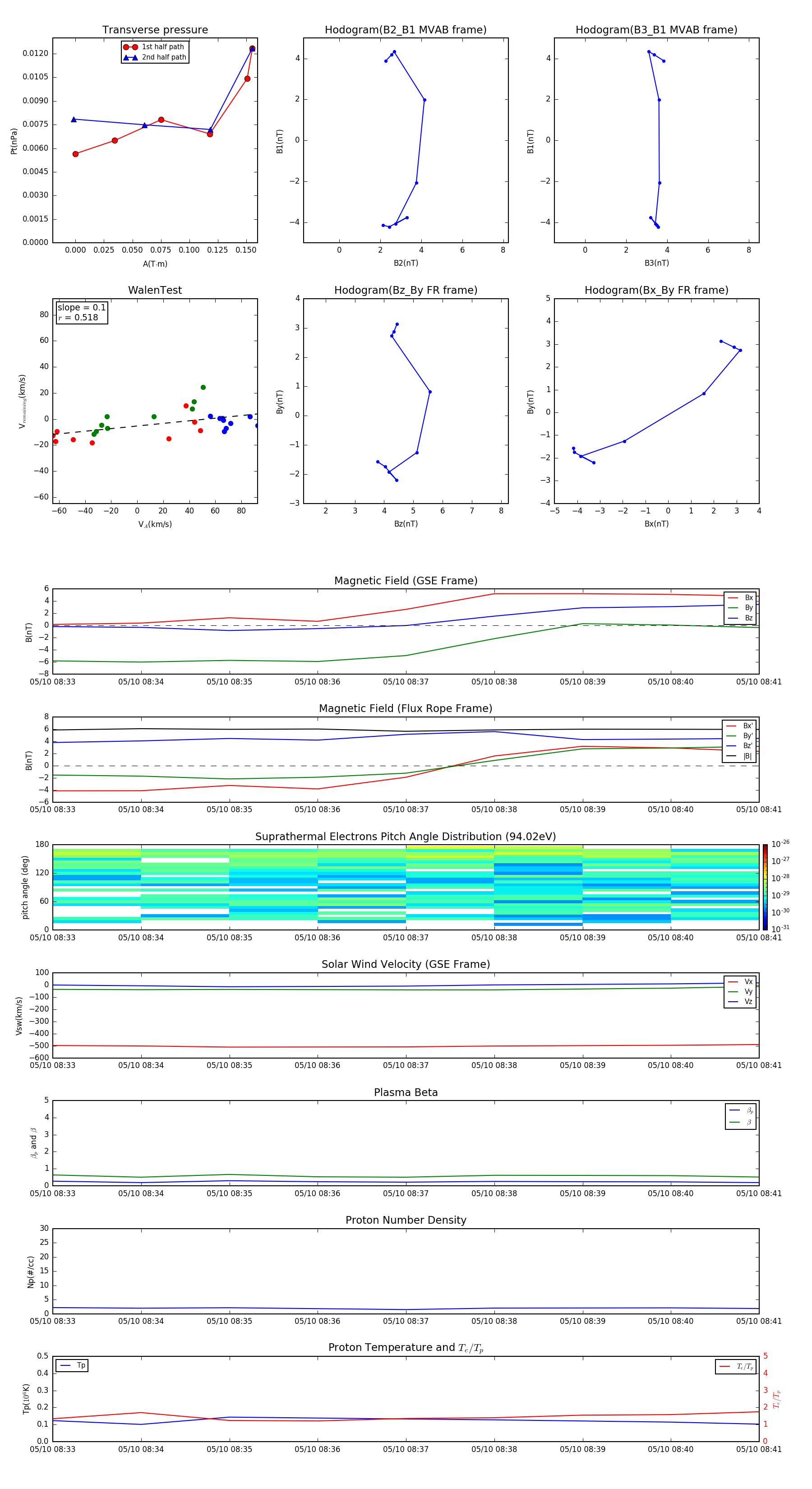Select "By'" in the Flux Rope legend
This screenshot has width=812, height=1489.
[x=739, y=736]
